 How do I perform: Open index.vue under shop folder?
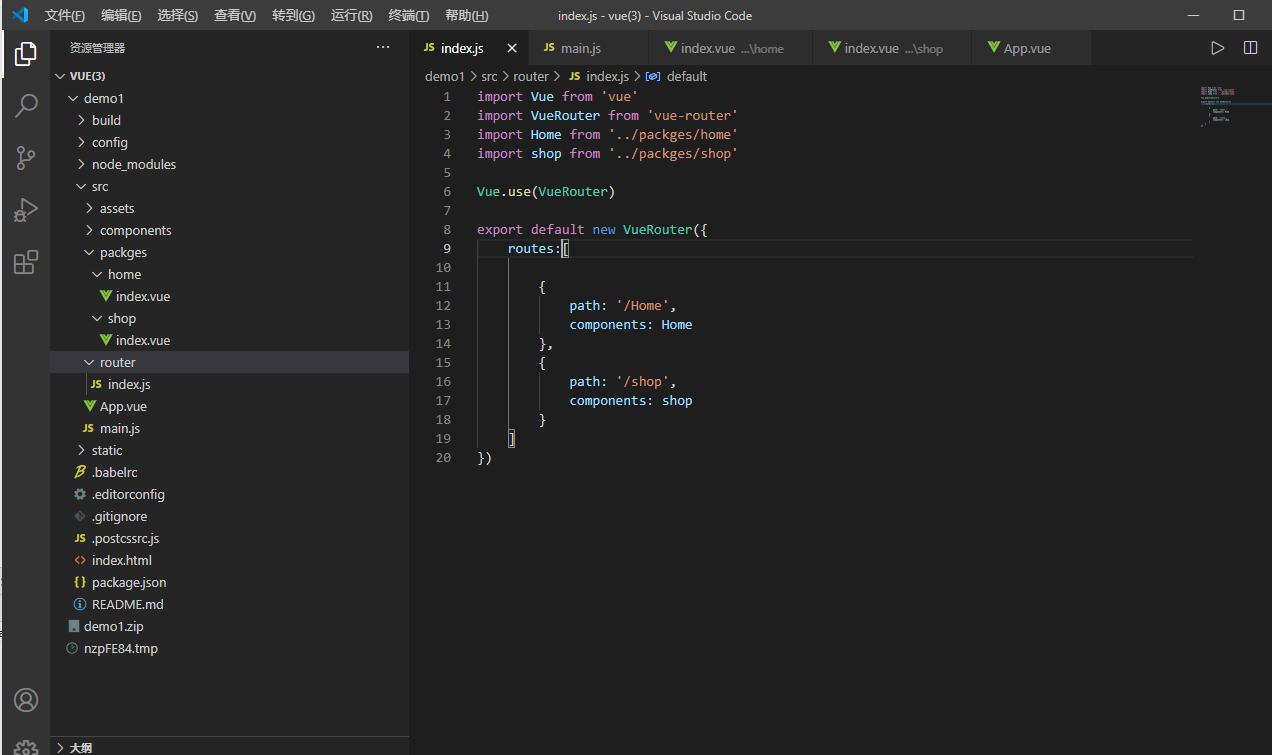229,340
